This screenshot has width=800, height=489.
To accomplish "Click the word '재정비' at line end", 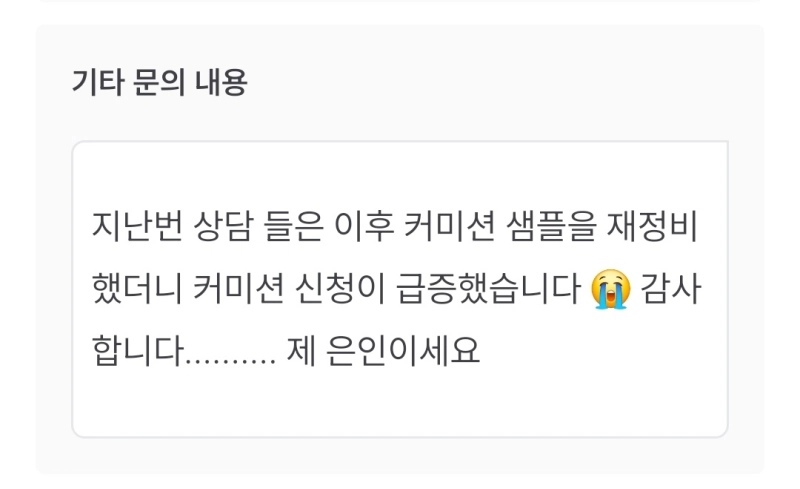I will (652, 227).
